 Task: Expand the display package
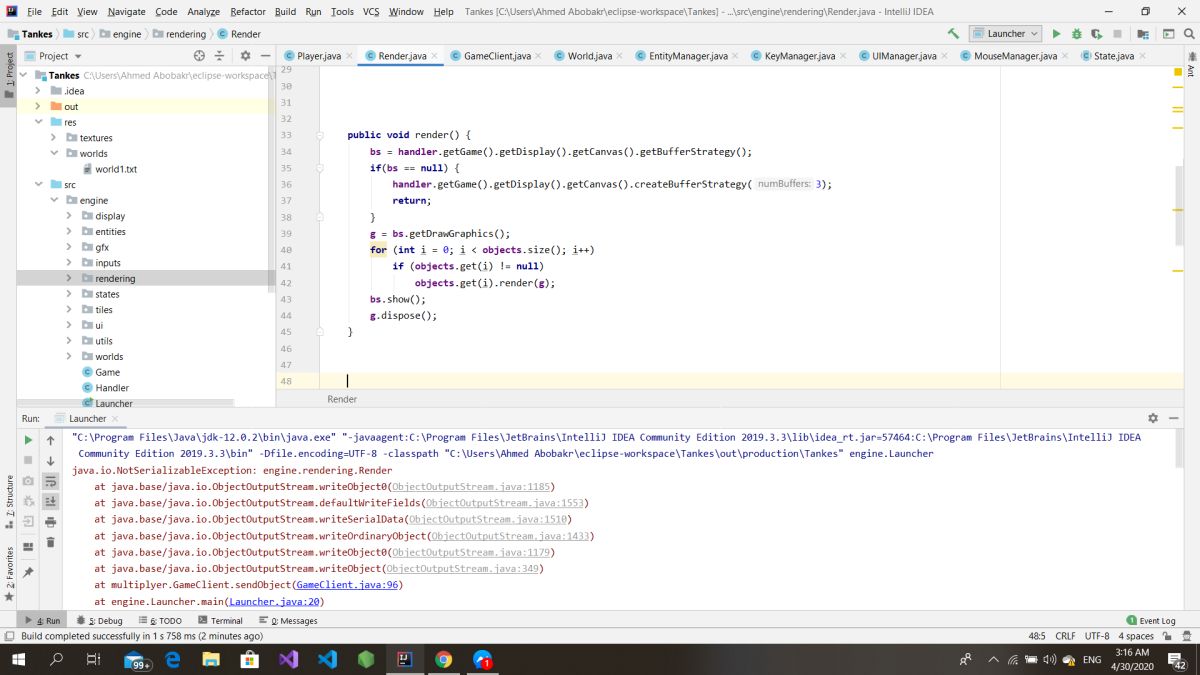click(x=70, y=216)
